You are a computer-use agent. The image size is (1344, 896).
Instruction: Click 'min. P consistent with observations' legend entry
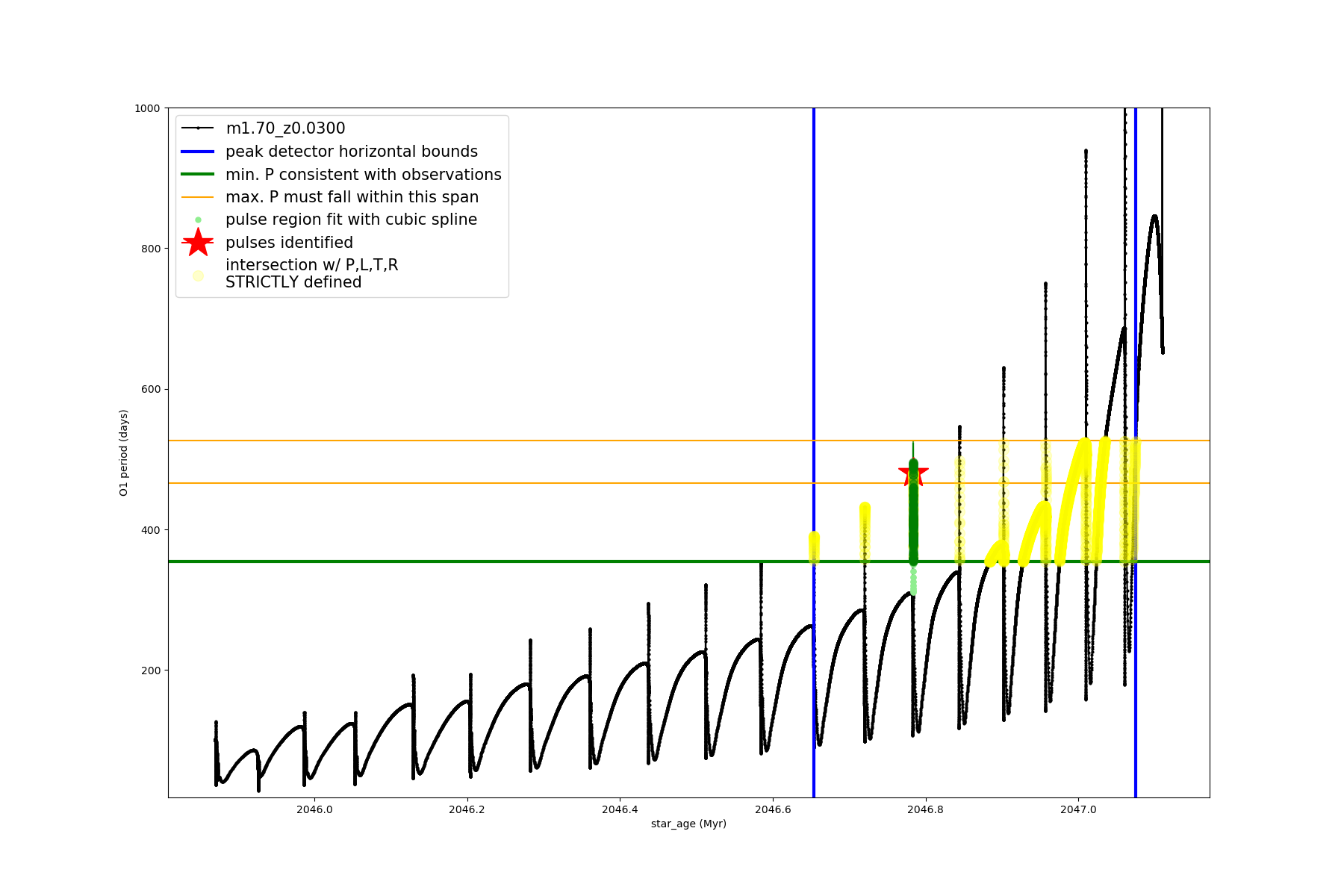click(364, 175)
